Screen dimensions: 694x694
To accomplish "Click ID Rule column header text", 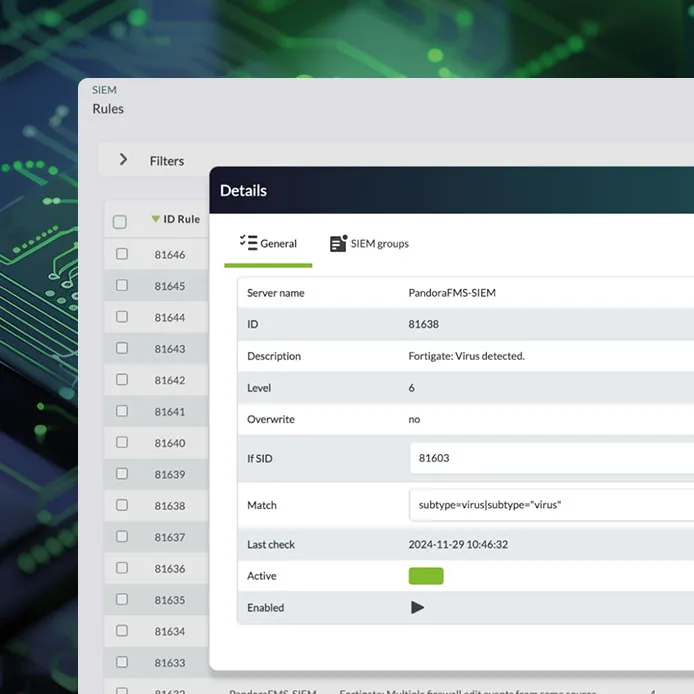I will click(x=181, y=219).
